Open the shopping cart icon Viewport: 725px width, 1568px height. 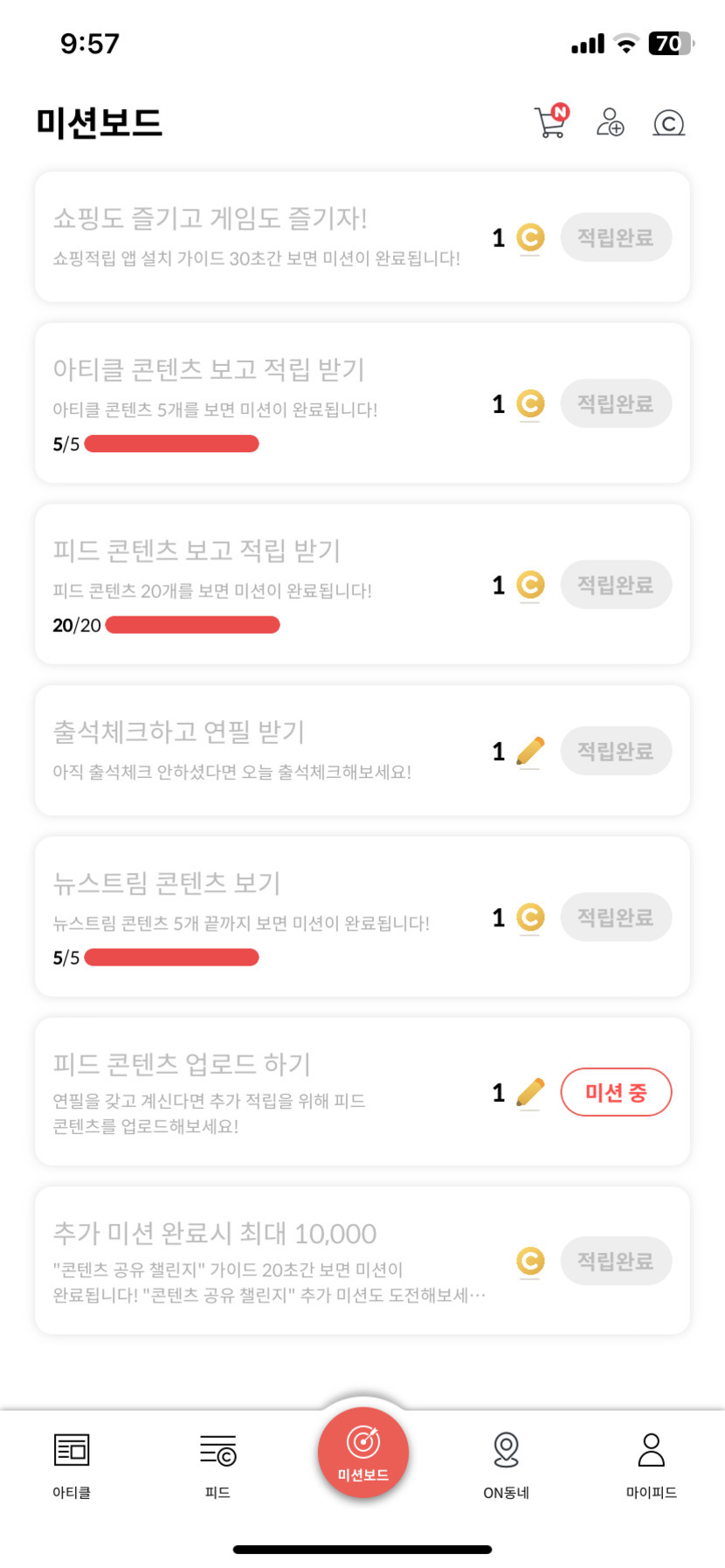click(x=550, y=122)
